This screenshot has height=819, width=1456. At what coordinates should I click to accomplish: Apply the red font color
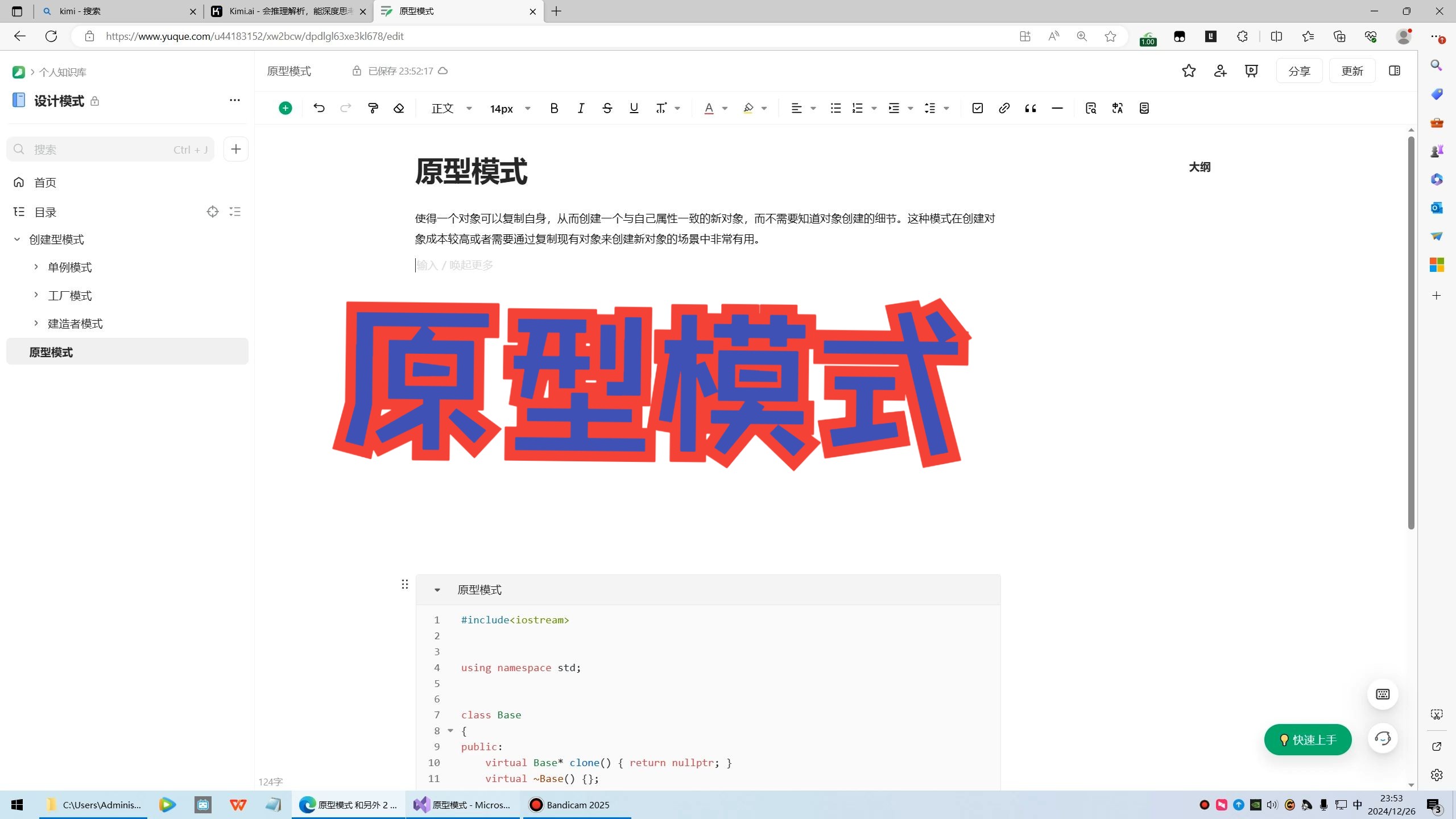pos(709,108)
